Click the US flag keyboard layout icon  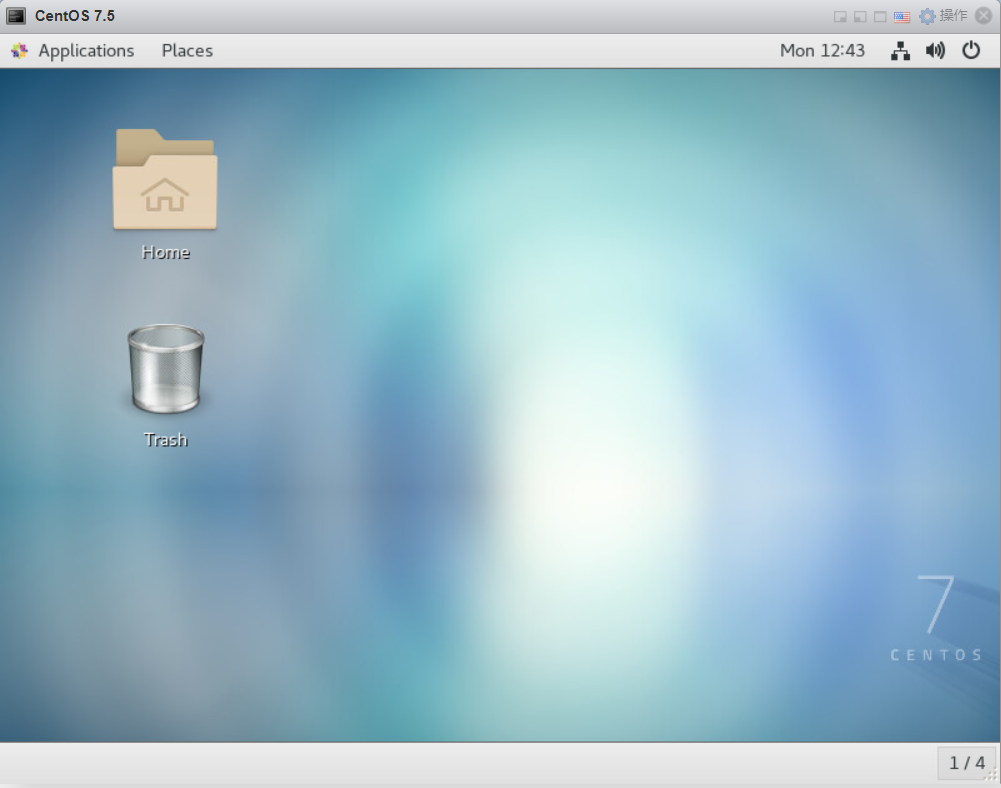[902, 17]
